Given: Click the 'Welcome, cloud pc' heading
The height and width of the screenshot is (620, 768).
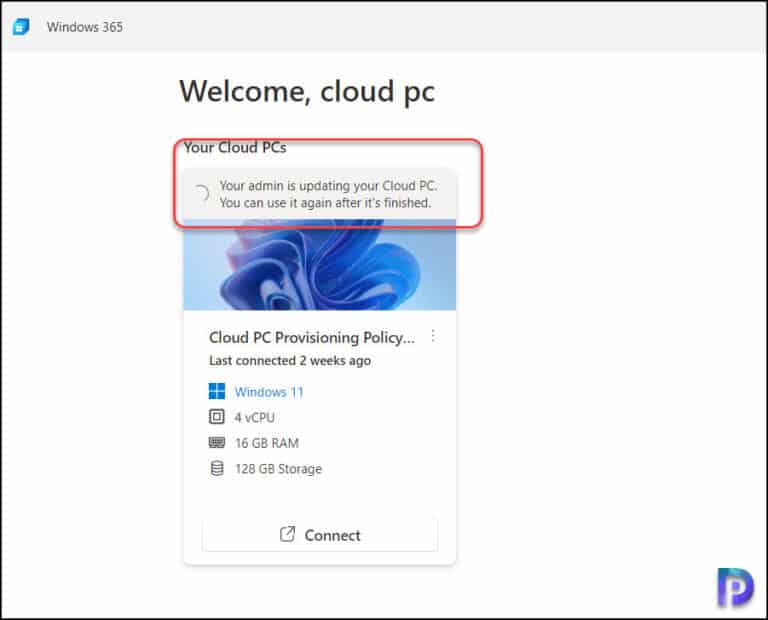Looking at the screenshot, I should 307,92.
